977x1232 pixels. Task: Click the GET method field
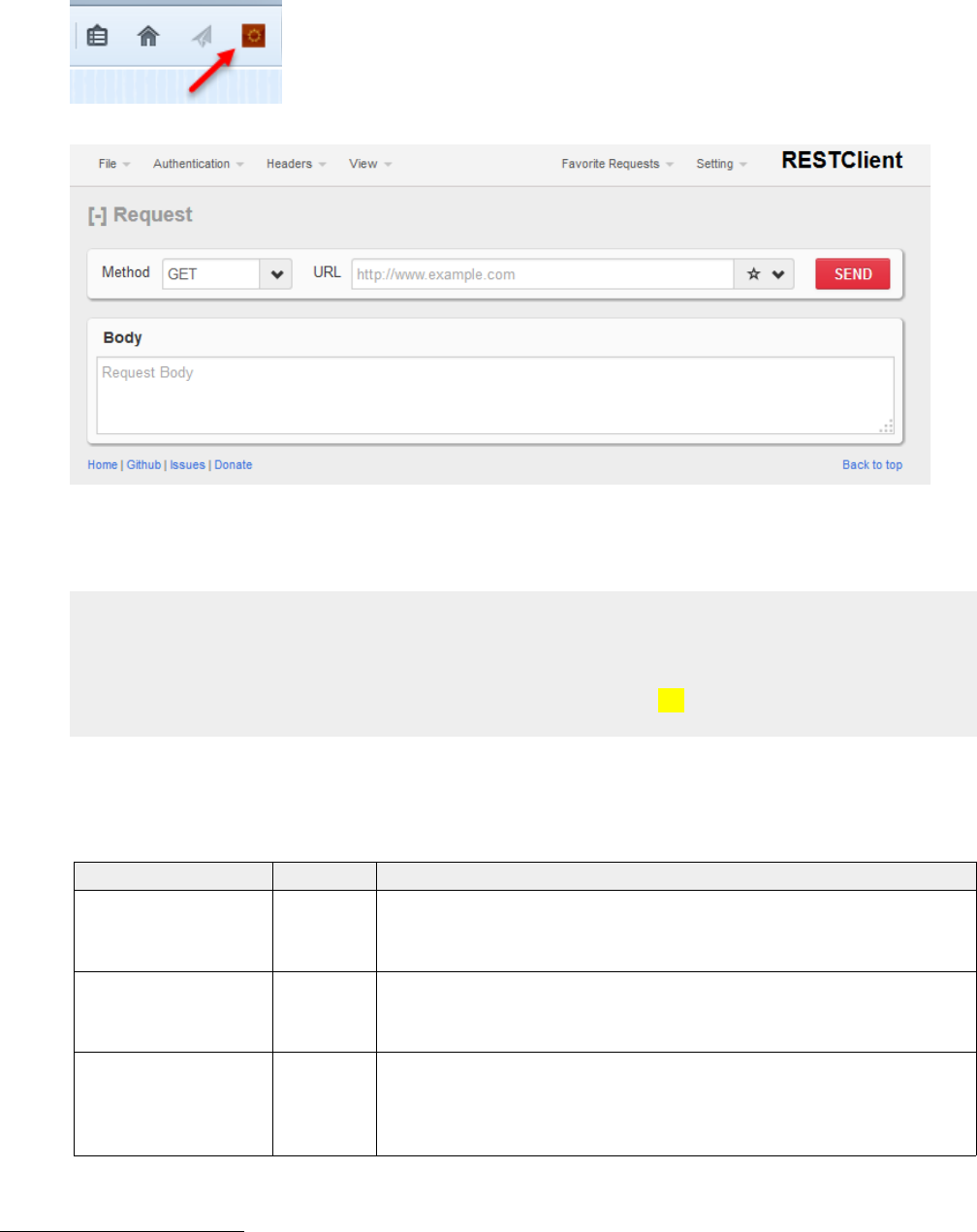tap(211, 274)
